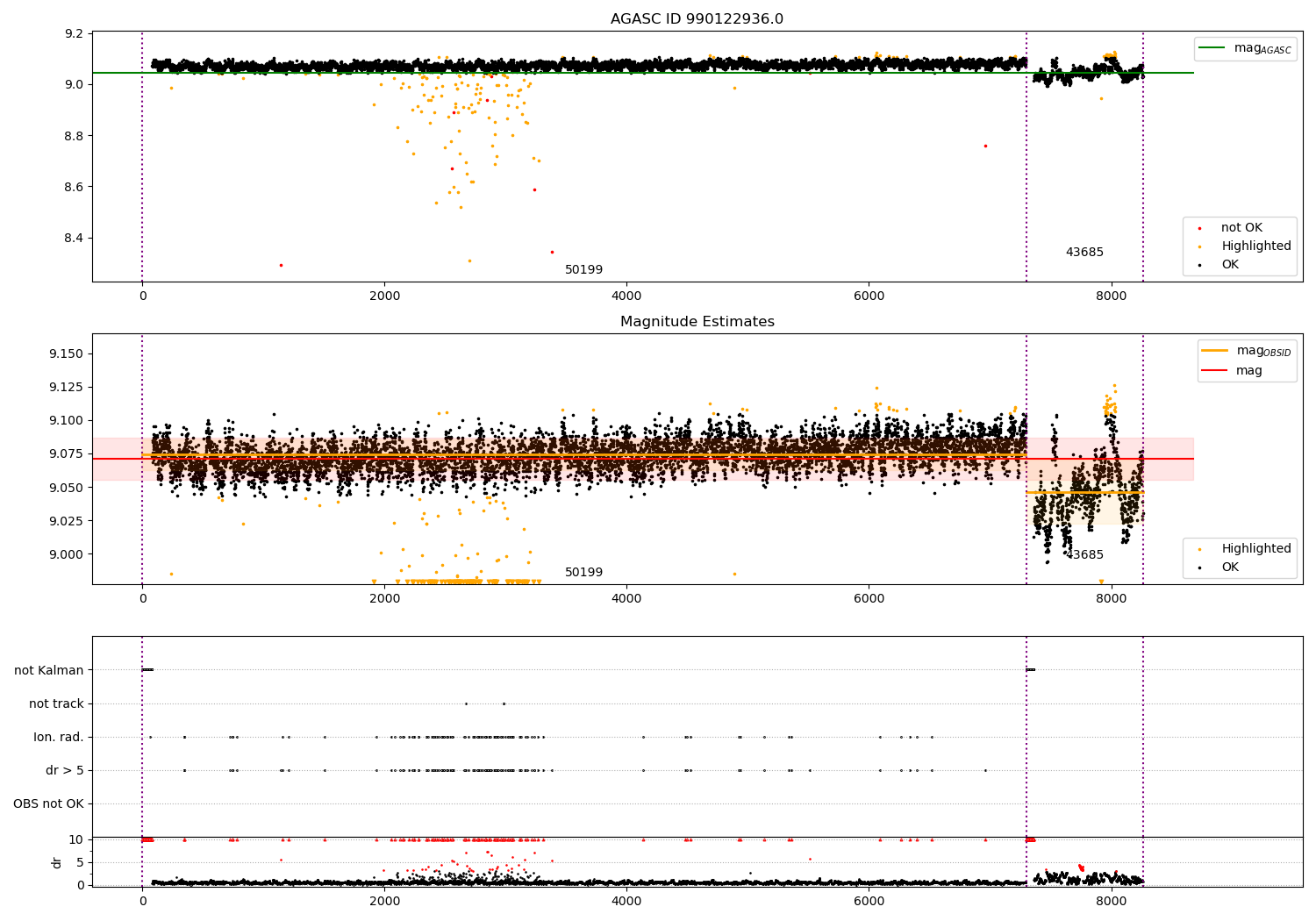The width and height of the screenshot is (1316, 921).
Task: Click the 9.150 tick on middle plot
Action: (x=66, y=353)
